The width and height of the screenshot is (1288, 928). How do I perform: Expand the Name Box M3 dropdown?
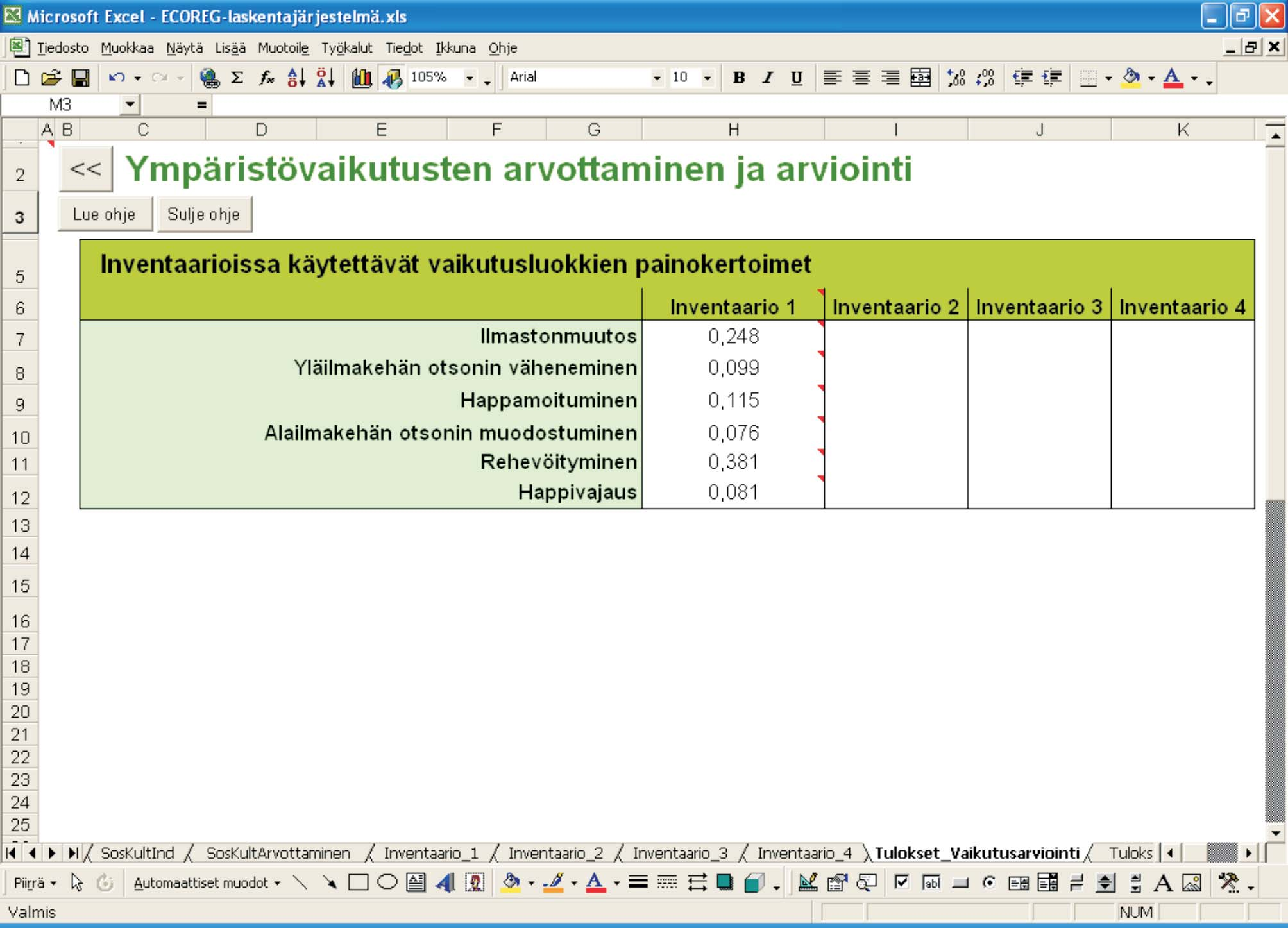(130, 104)
